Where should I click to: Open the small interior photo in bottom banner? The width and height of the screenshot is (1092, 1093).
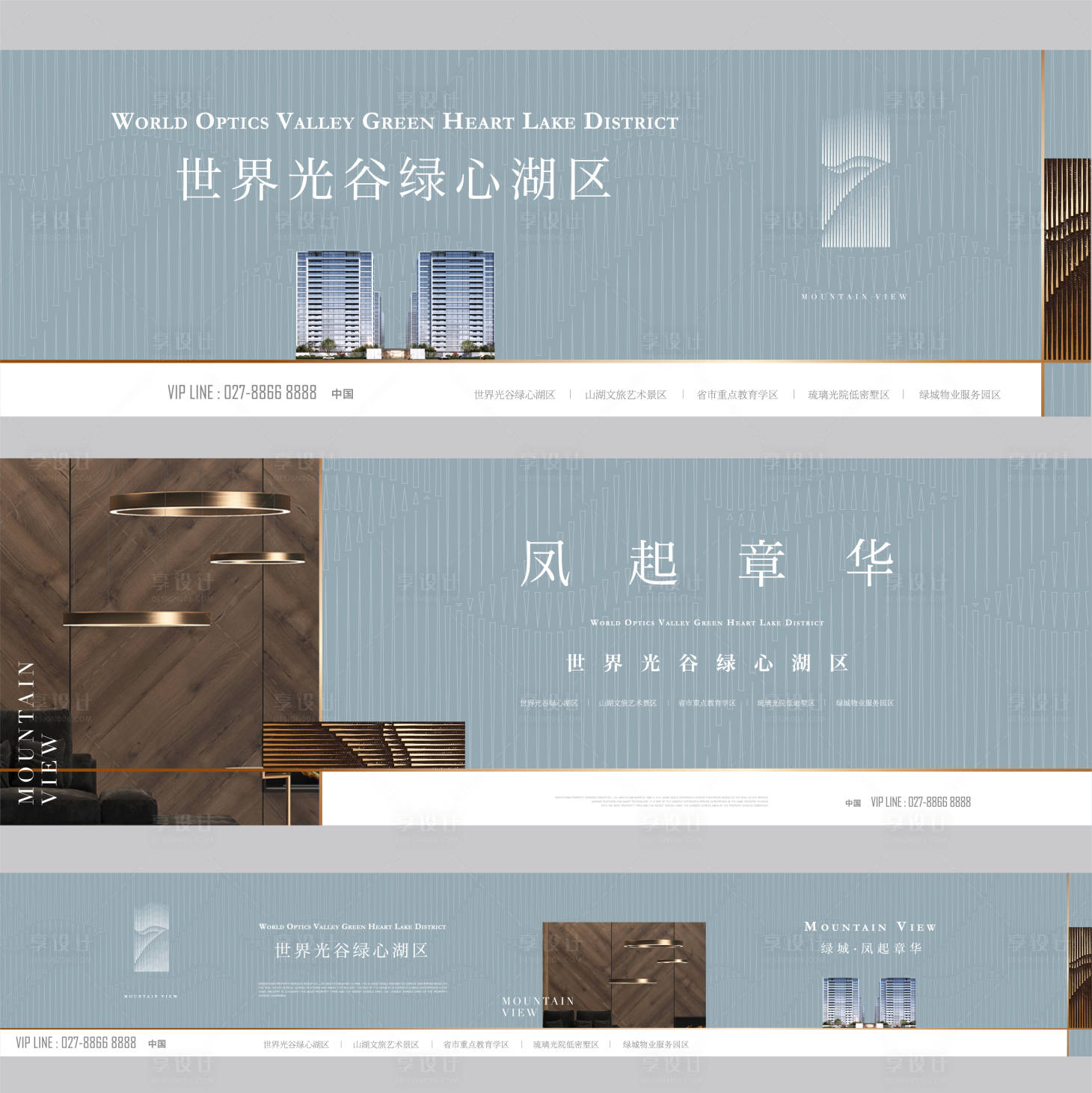point(623,973)
